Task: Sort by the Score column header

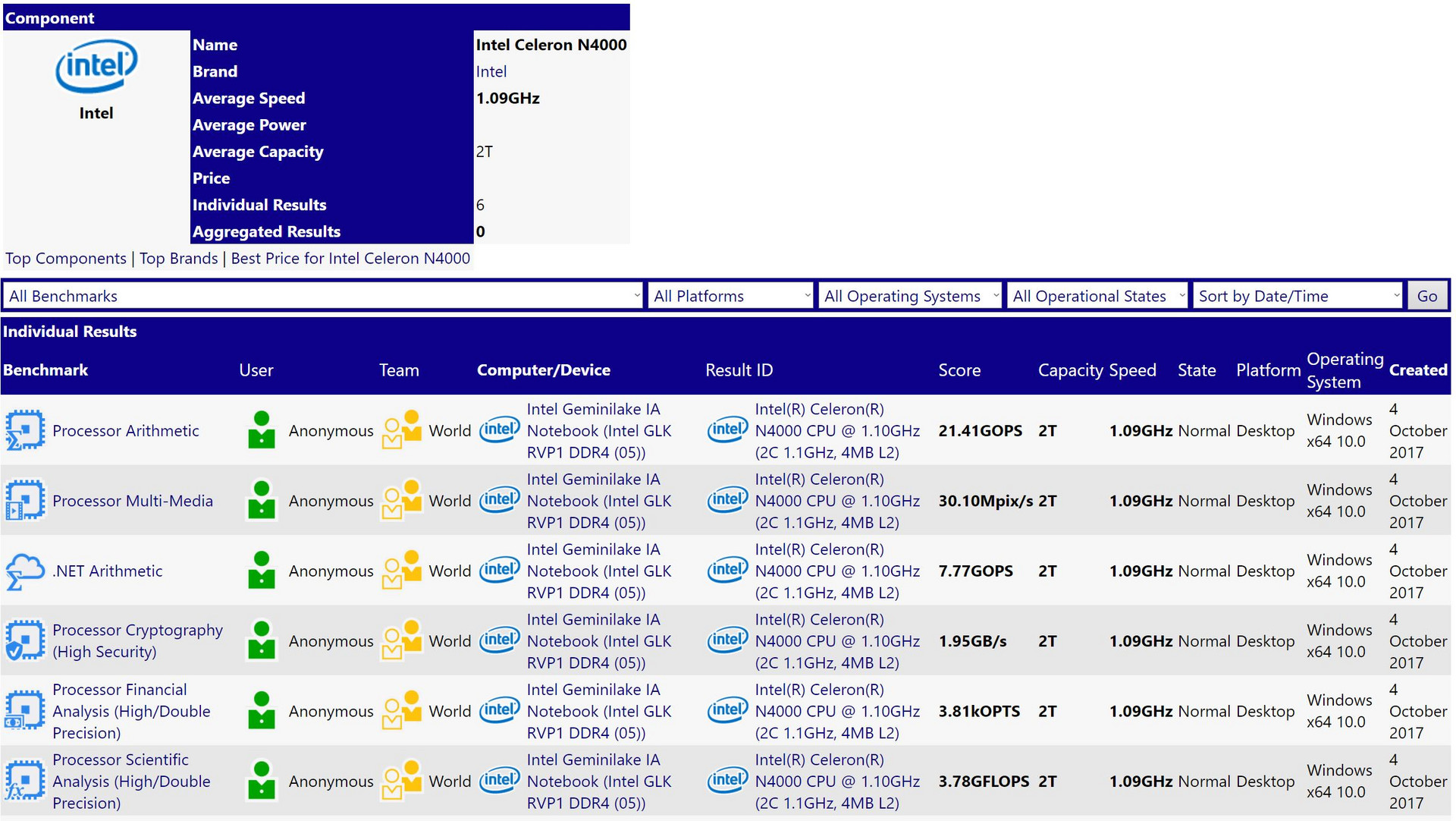Action: [x=959, y=370]
